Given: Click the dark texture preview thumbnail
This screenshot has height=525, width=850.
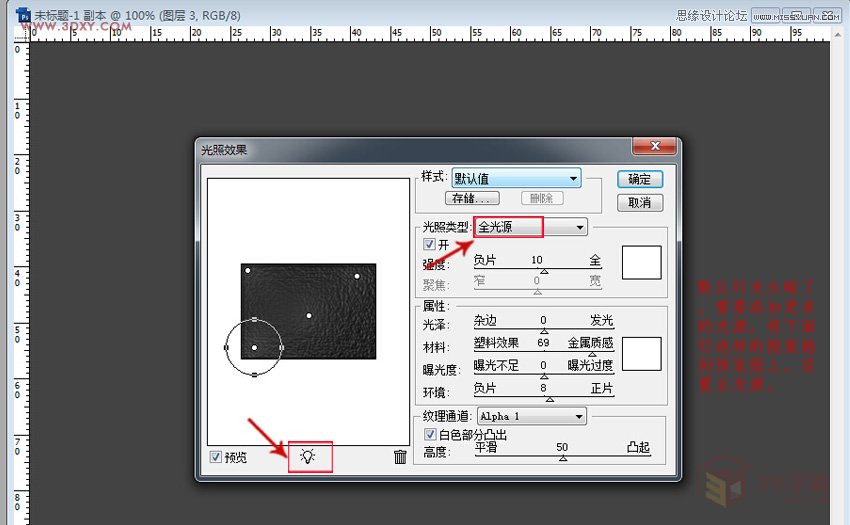Looking at the screenshot, I should click(x=308, y=311).
